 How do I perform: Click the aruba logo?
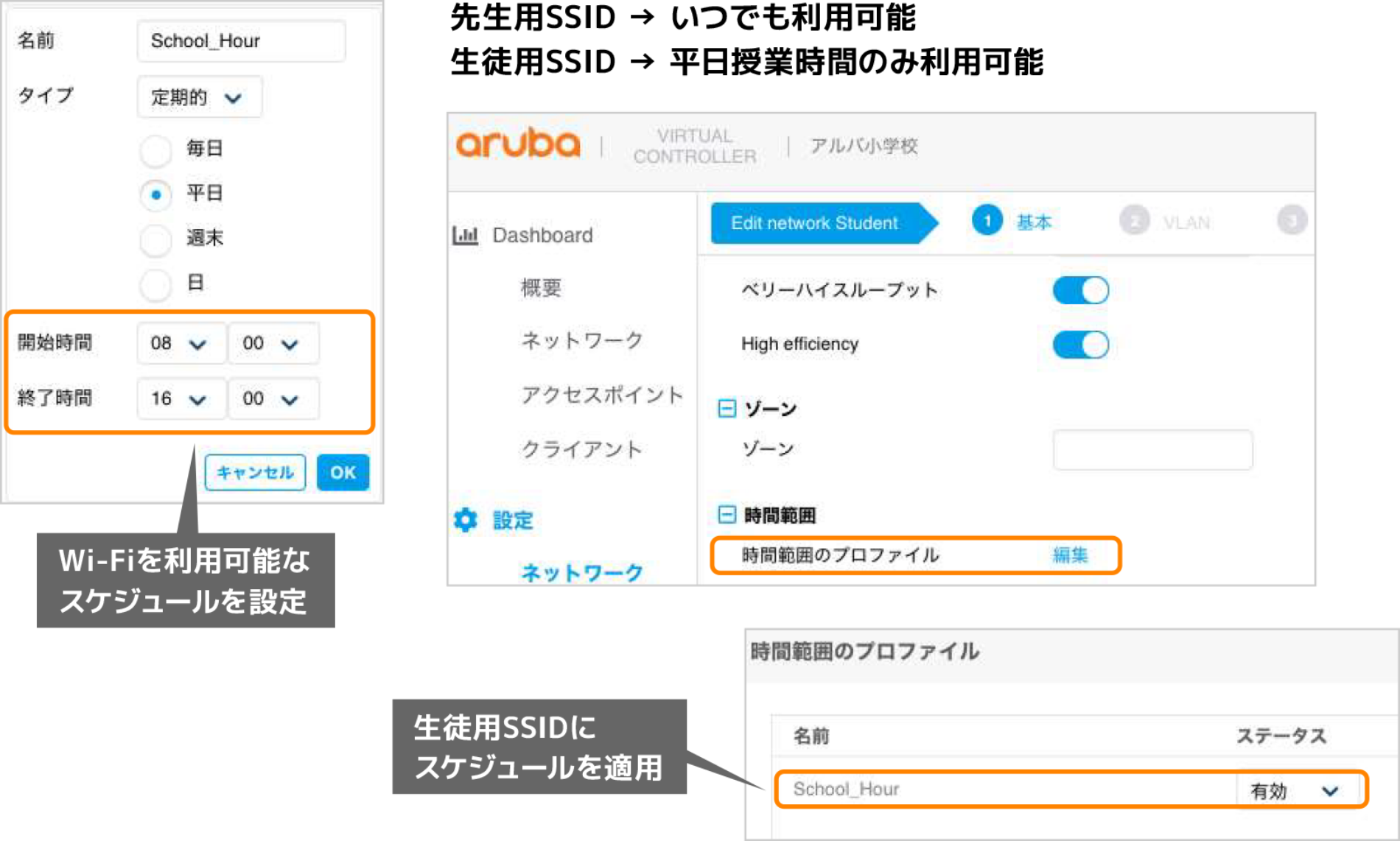[x=519, y=143]
